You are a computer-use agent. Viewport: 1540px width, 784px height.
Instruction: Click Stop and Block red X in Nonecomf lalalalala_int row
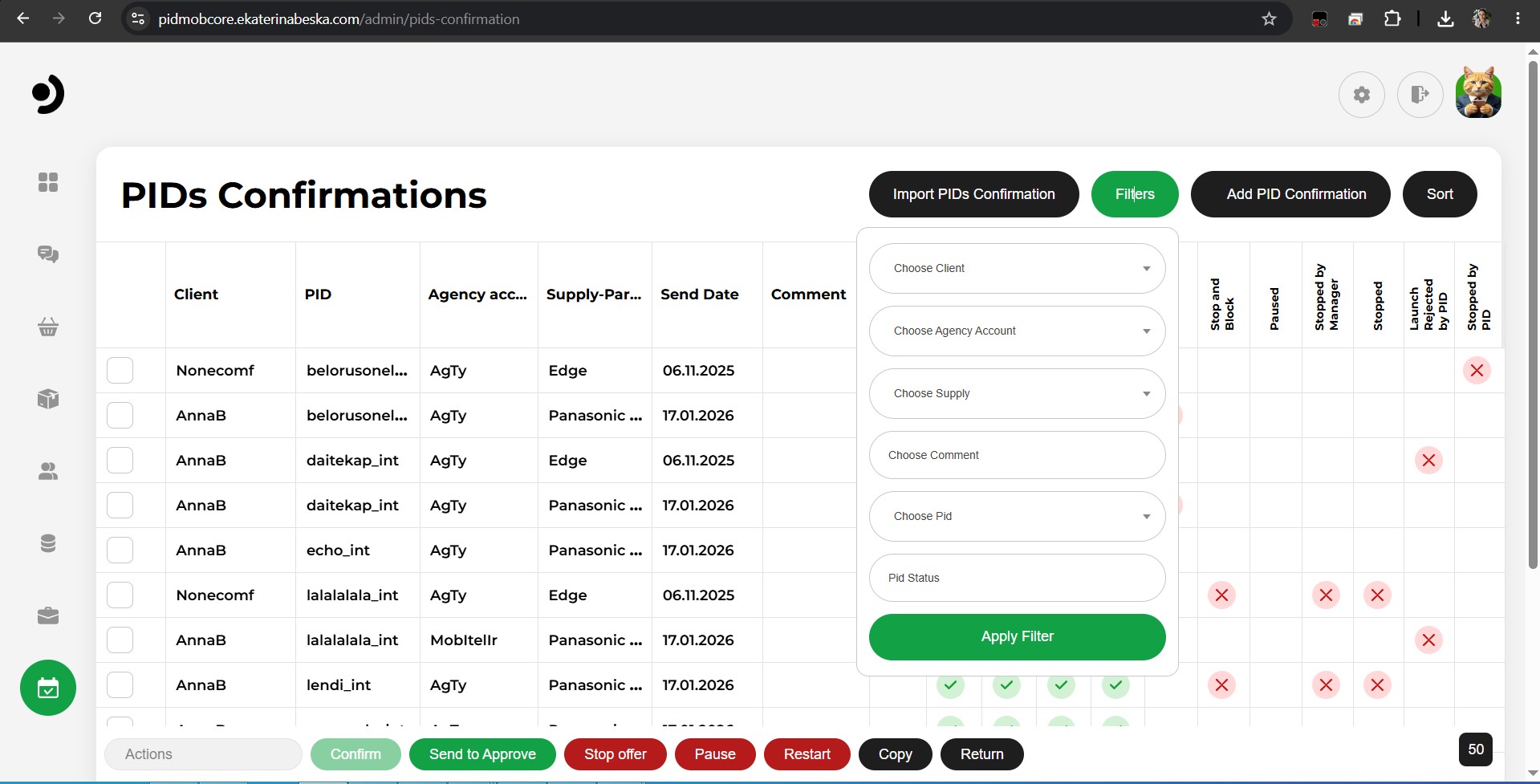(1221, 595)
